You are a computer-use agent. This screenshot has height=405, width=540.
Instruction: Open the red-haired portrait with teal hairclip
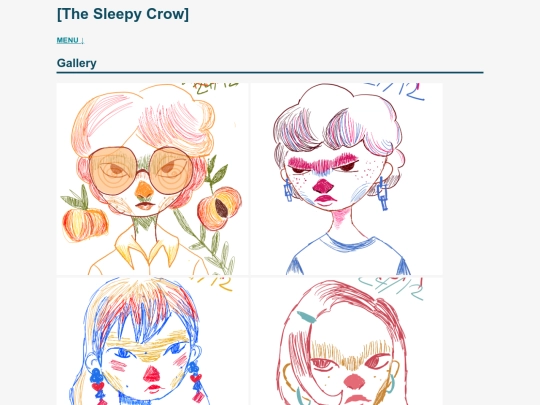pos(346,341)
